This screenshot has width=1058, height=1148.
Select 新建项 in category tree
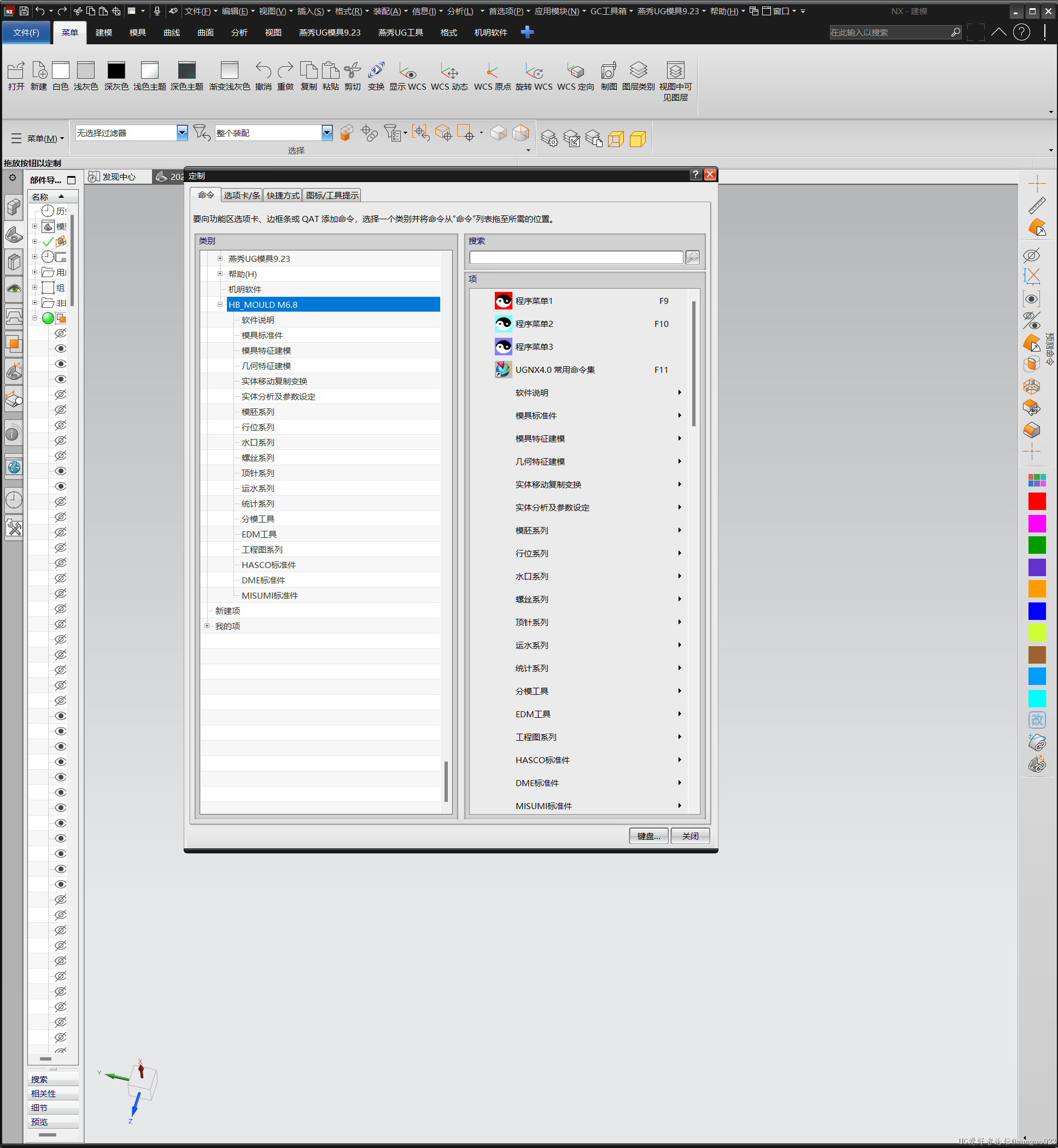point(227,611)
